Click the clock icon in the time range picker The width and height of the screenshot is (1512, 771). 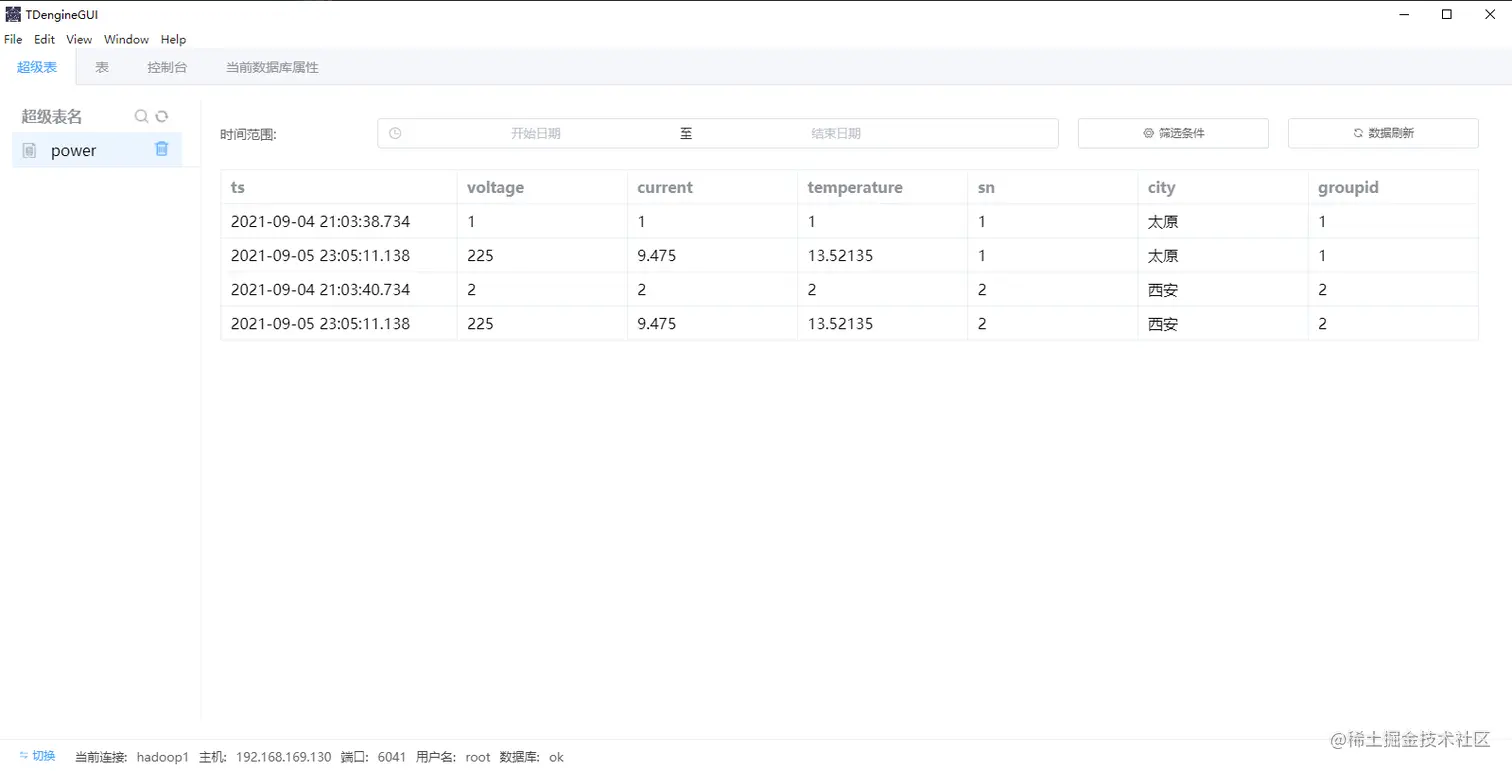395,132
